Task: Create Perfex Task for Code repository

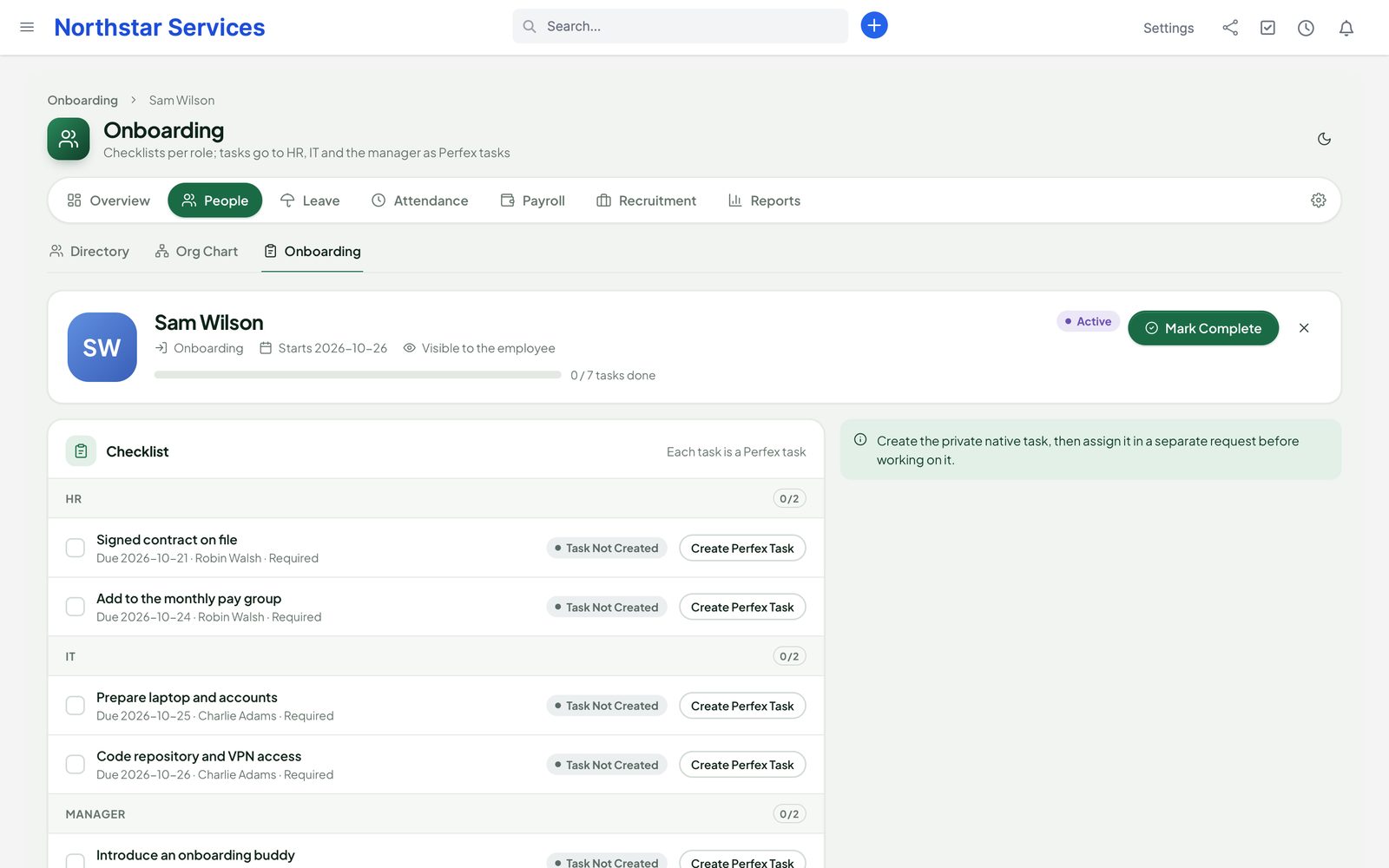Action: click(x=742, y=765)
